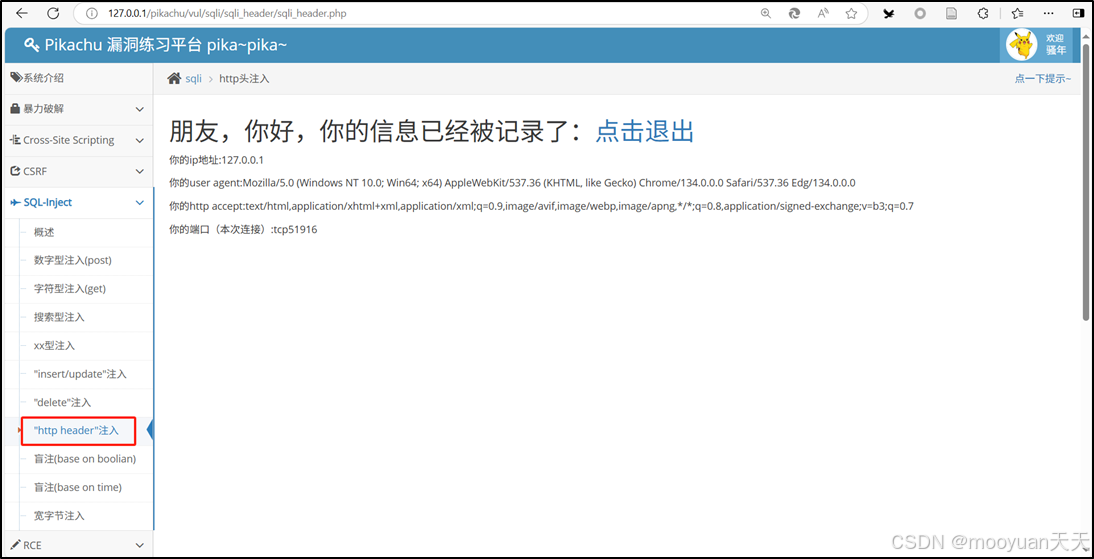Screen dimensions: 1094x559
Task: Click the 你的http accept line
Action: [541, 206]
